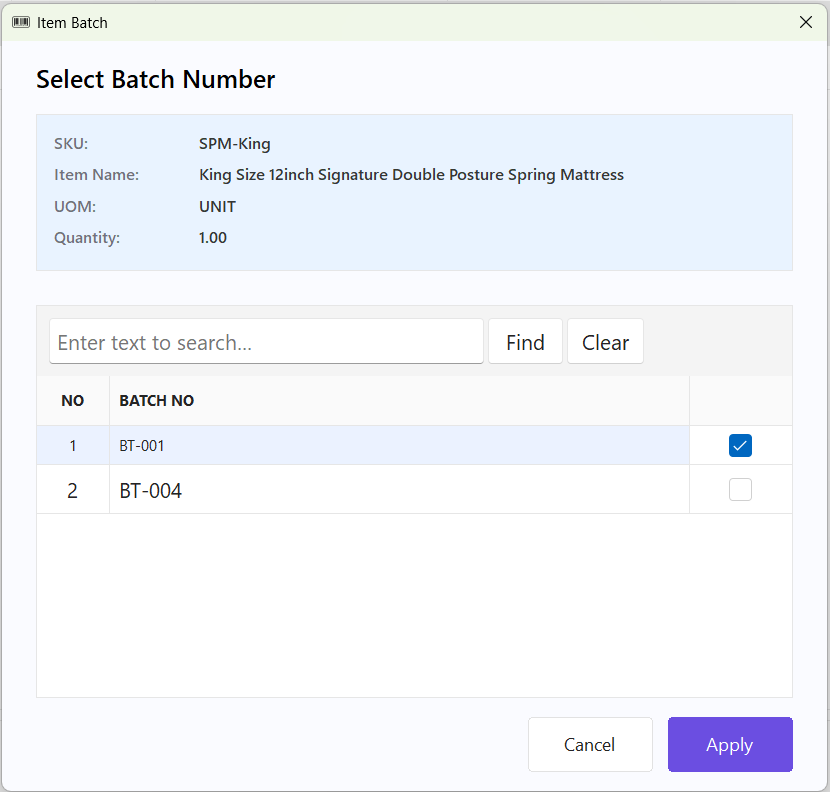This screenshot has height=792, width=830.
Task: Cancel the batch selection
Action: coord(590,744)
